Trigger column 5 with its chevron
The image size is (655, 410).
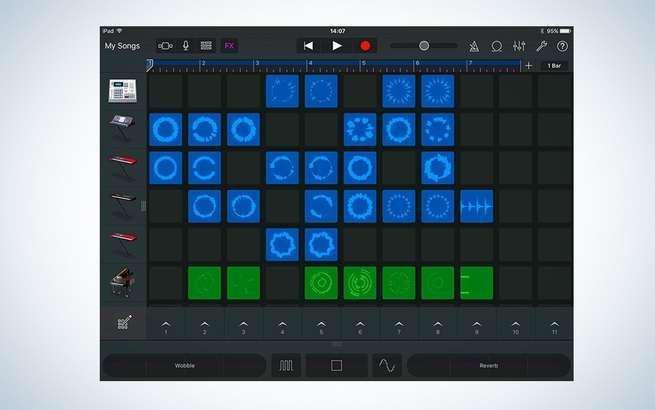(x=321, y=326)
